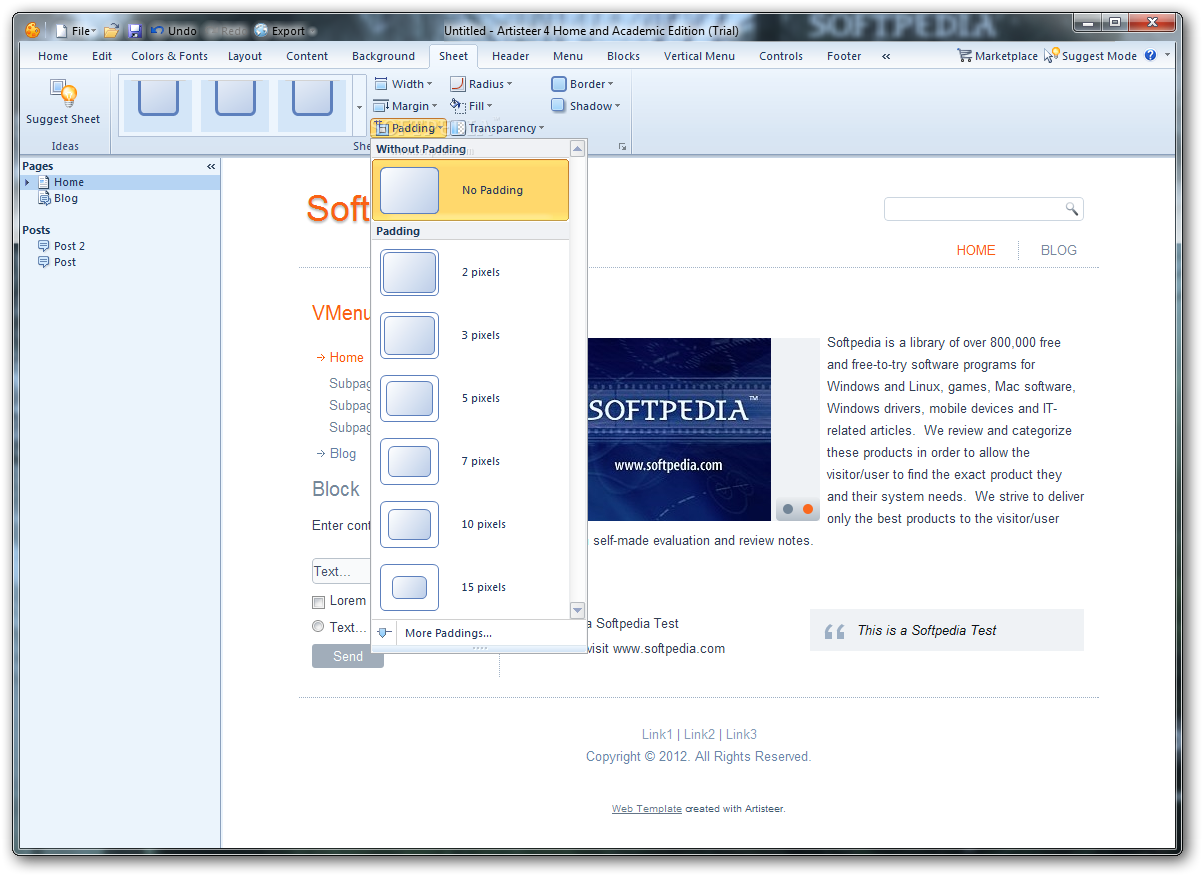This screenshot has width=1203, height=876.
Task: Switch to the Colors & Fonts tab
Action: tap(170, 56)
